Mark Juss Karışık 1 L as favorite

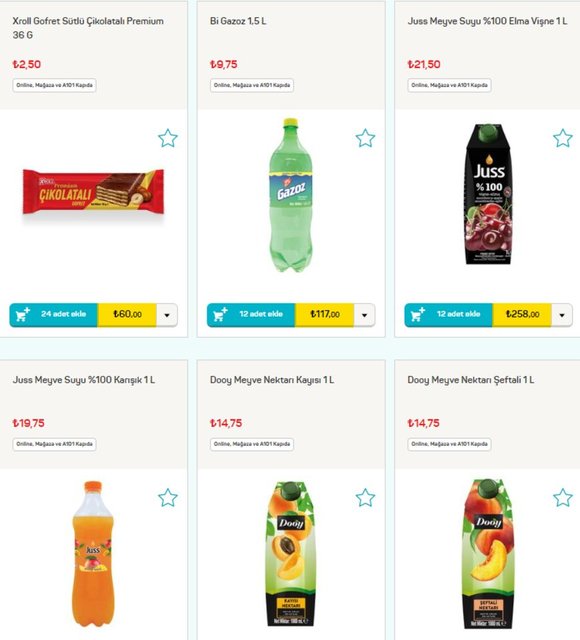pos(168,498)
